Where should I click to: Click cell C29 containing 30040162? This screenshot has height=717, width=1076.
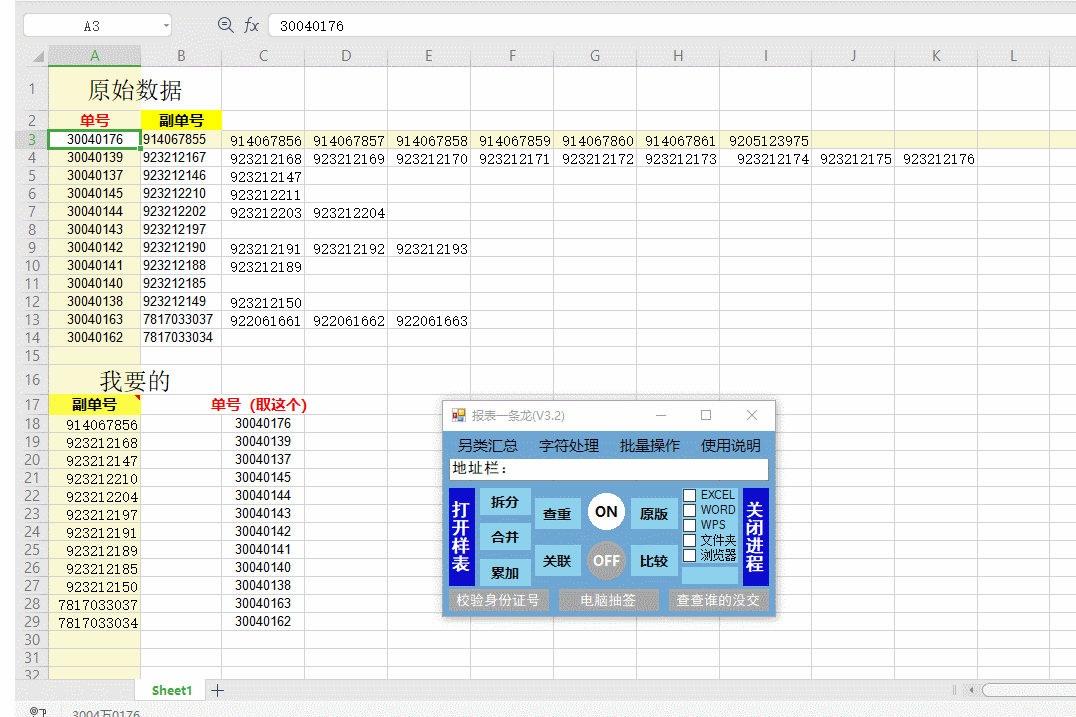pos(263,622)
